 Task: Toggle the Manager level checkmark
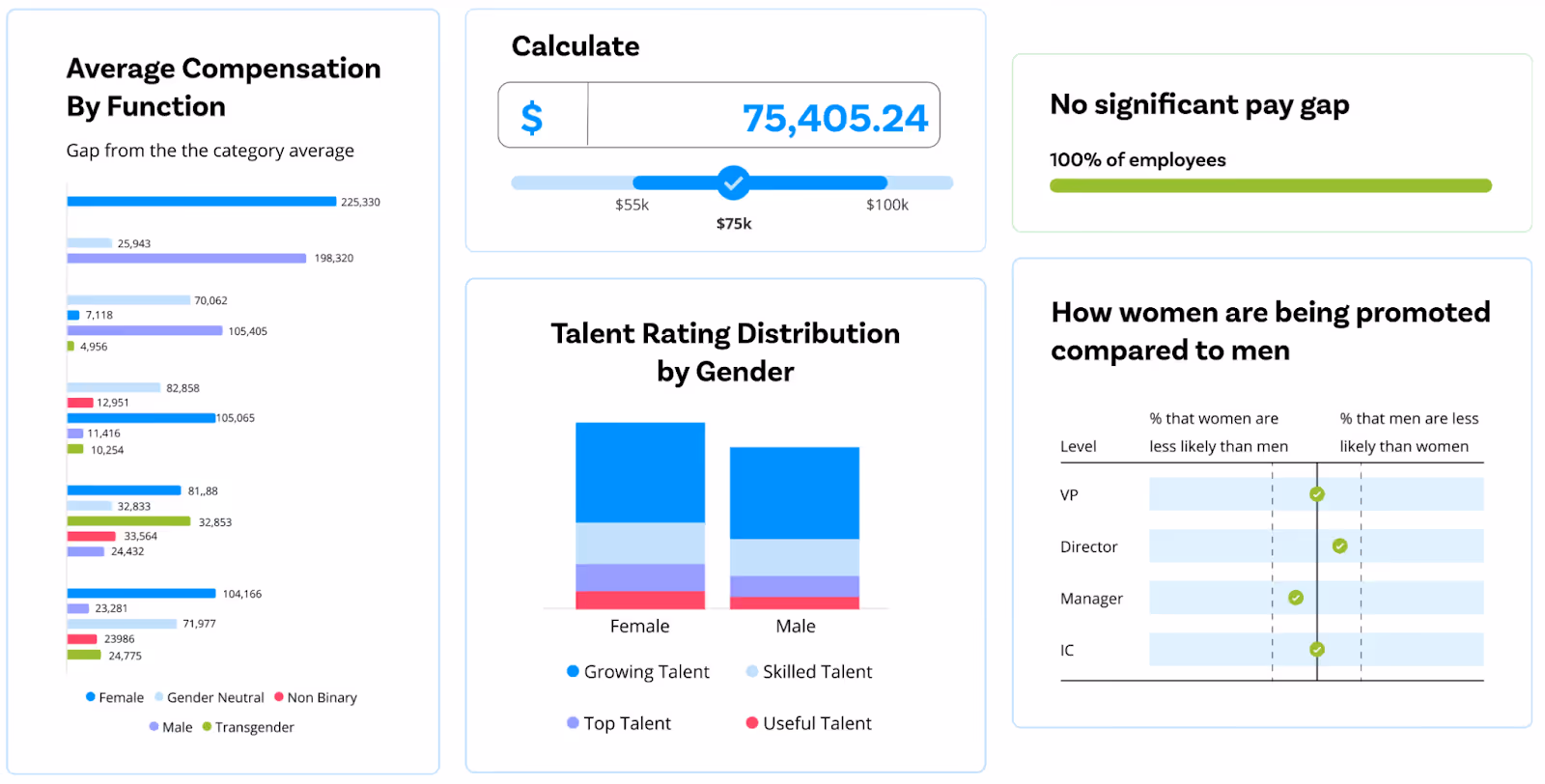[x=1294, y=597]
